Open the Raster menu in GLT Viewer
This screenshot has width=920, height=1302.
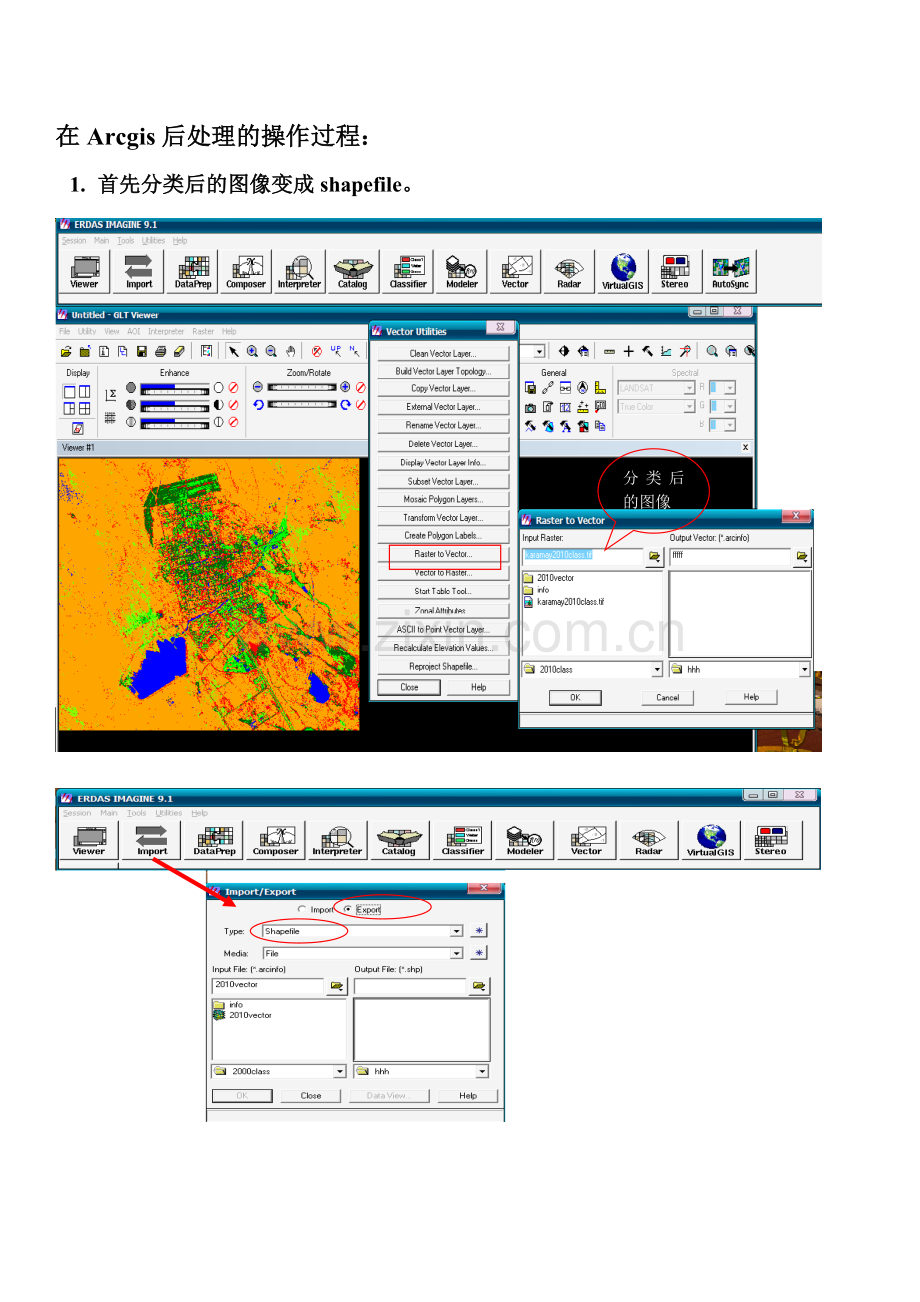[203, 331]
